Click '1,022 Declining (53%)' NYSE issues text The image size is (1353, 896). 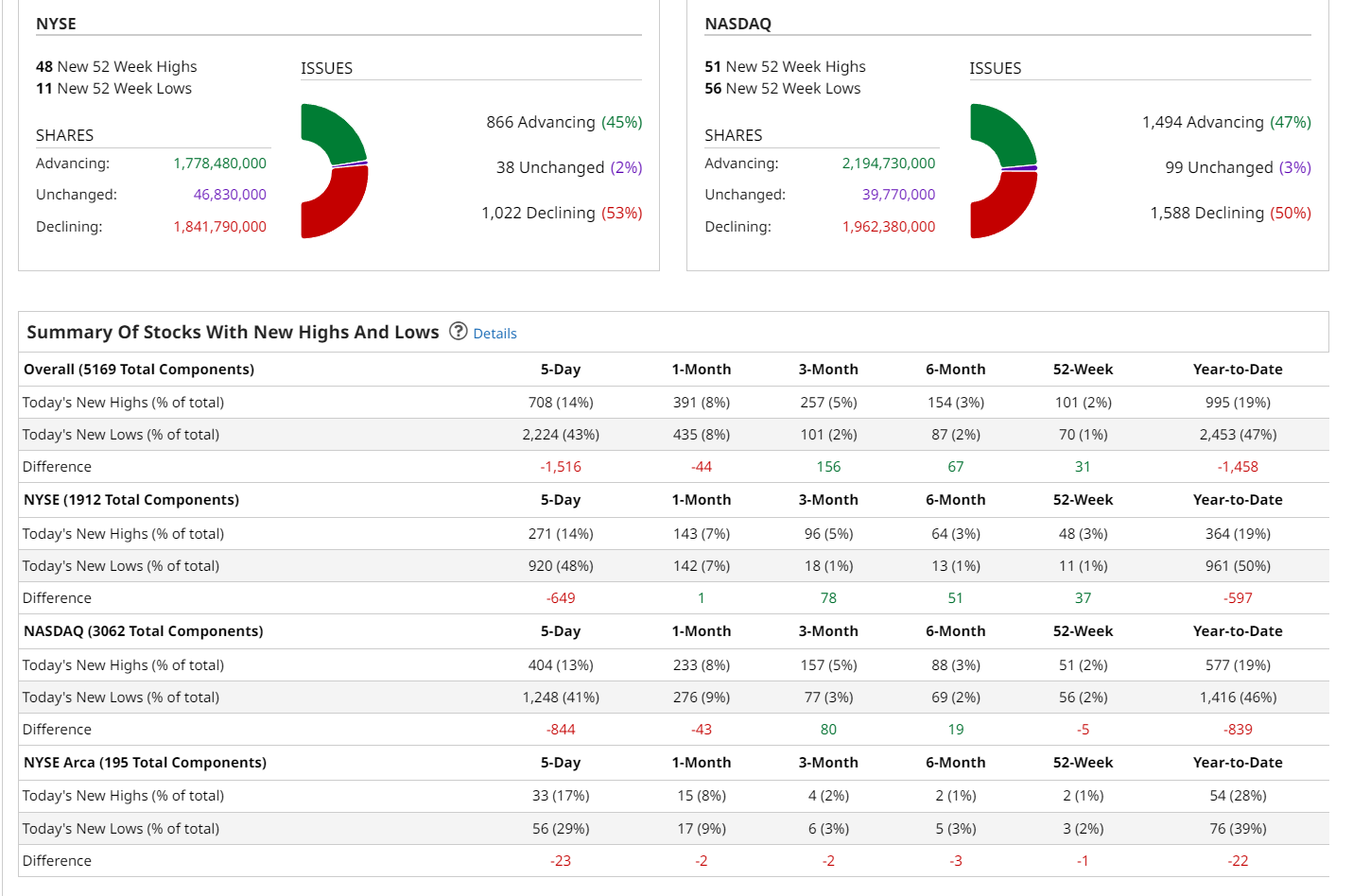tap(562, 213)
